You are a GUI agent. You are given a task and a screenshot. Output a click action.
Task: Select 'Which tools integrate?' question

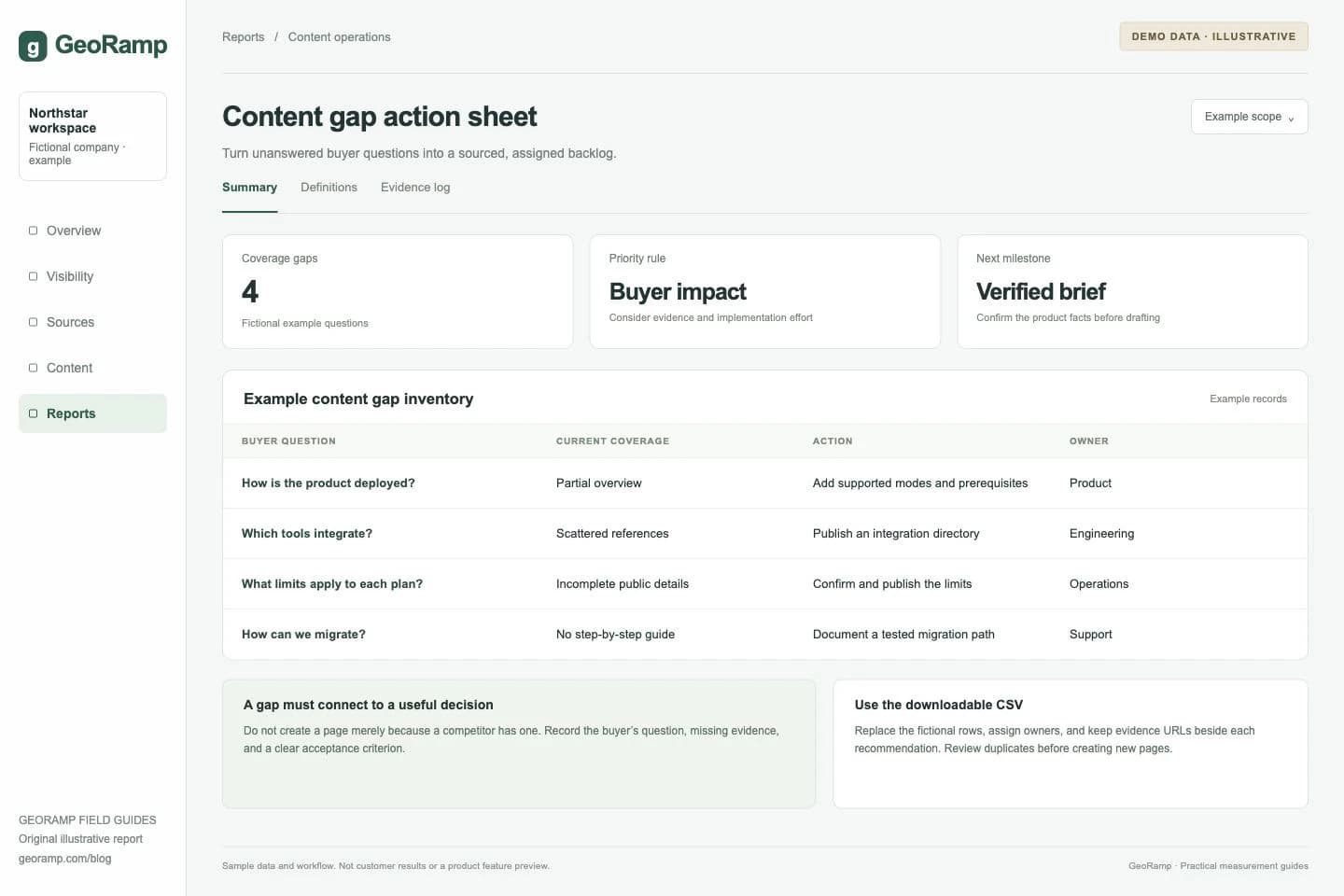click(307, 534)
